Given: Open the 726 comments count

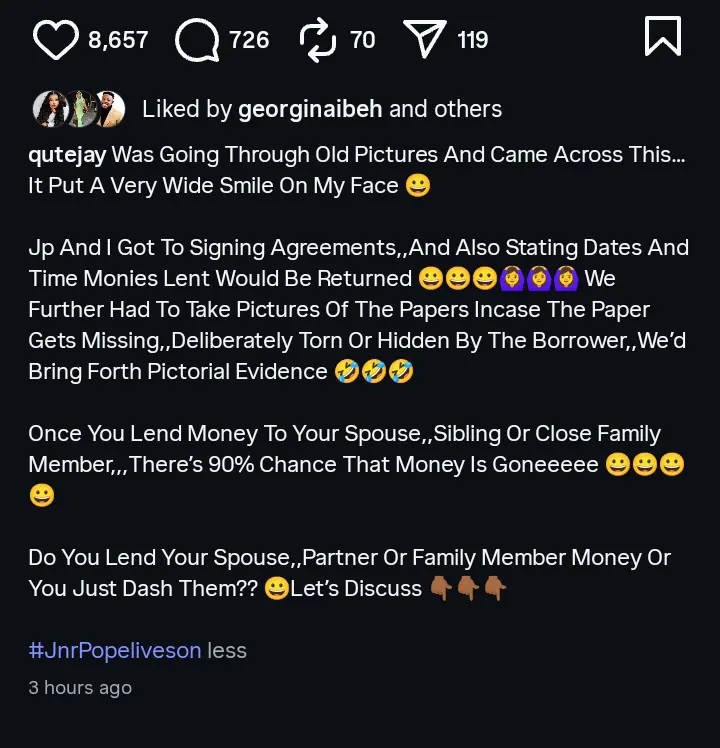Looking at the screenshot, I should pos(249,40).
